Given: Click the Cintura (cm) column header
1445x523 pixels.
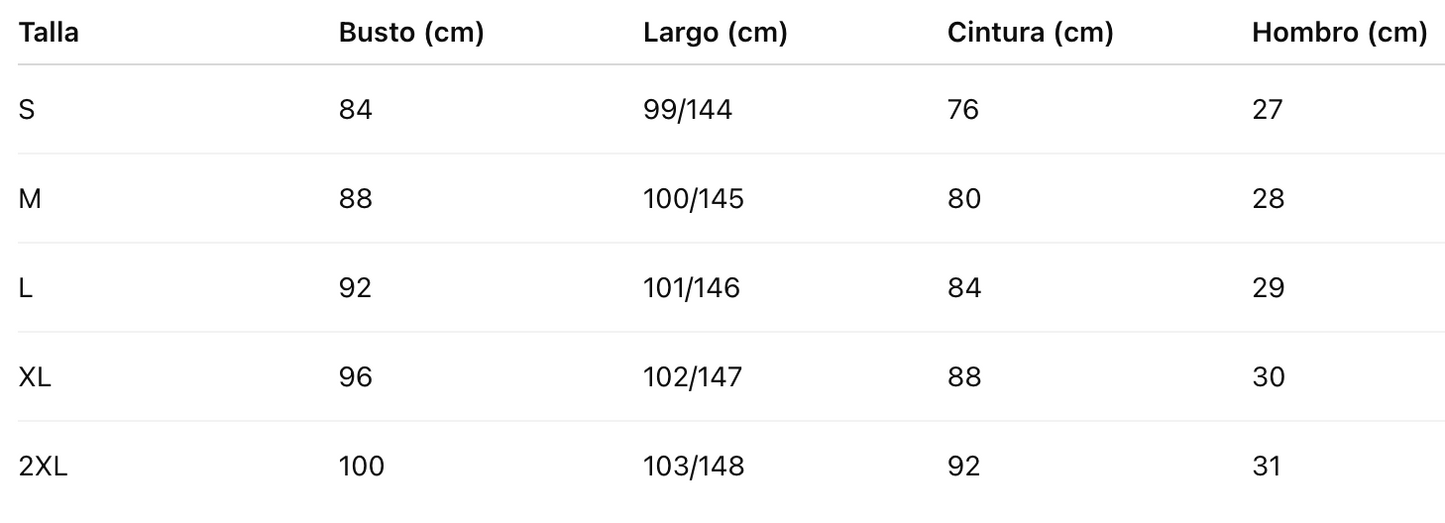Looking at the screenshot, I should [1030, 33].
